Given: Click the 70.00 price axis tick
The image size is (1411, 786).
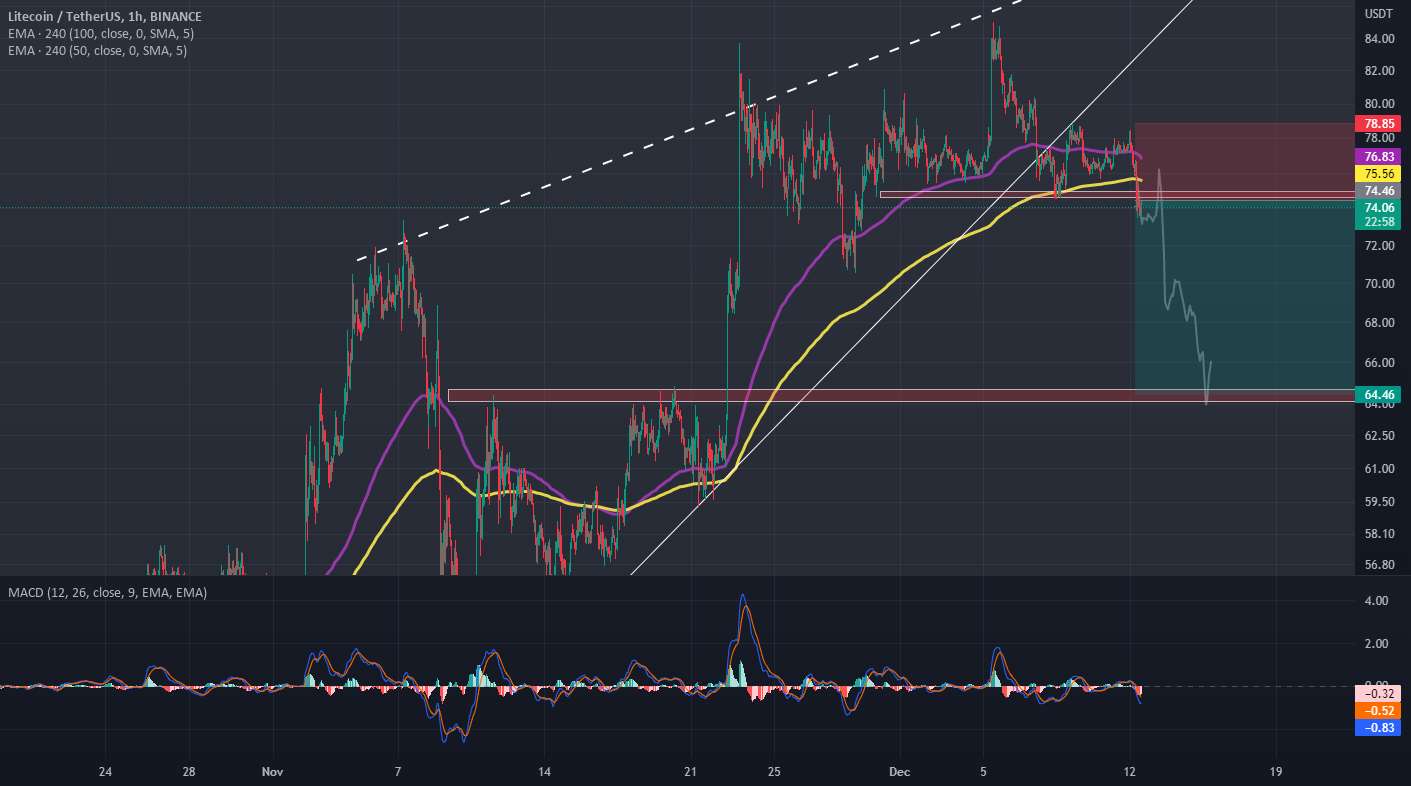Looking at the screenshot, I should point(1379,284).
